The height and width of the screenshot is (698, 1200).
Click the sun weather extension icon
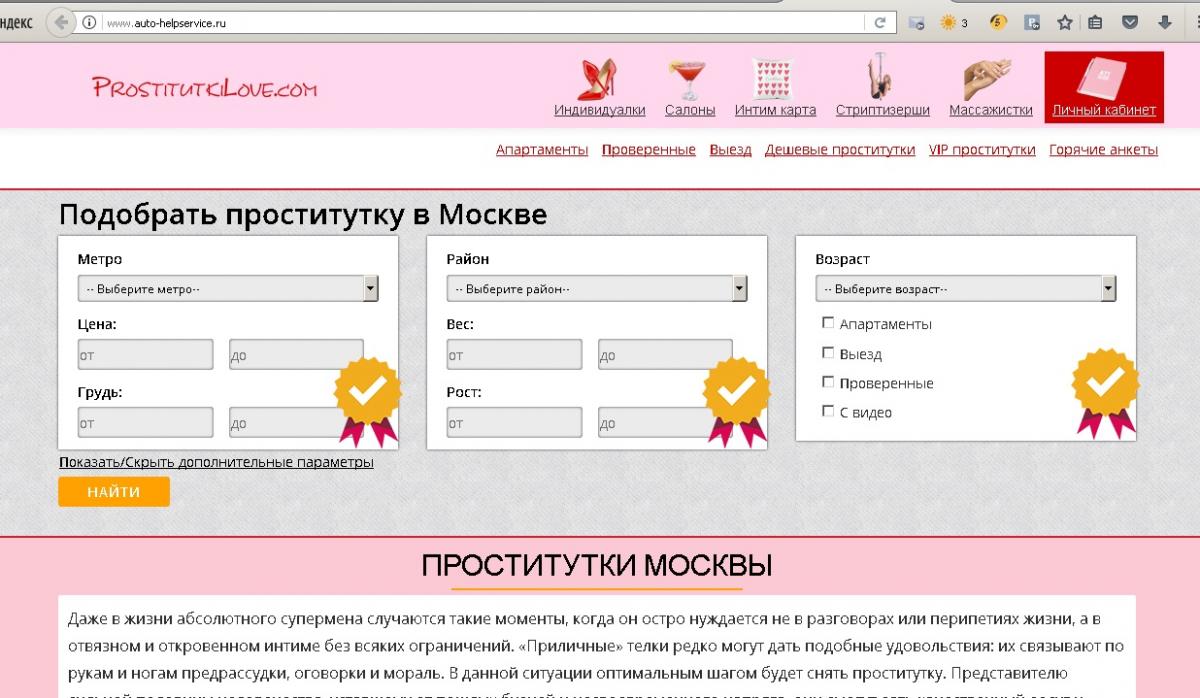pos(947,23)
